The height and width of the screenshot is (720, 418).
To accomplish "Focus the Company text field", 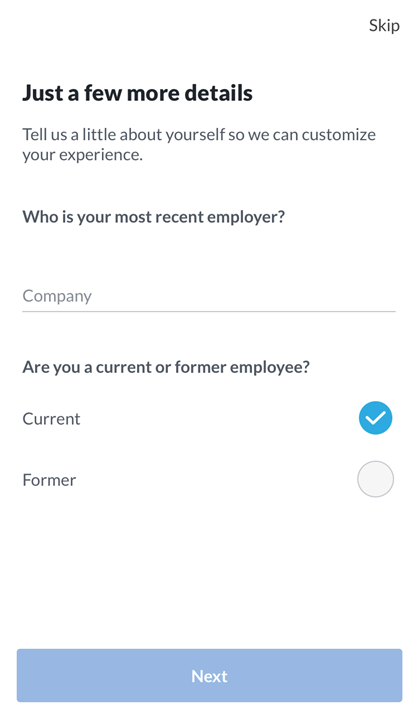I will [209, 296].
